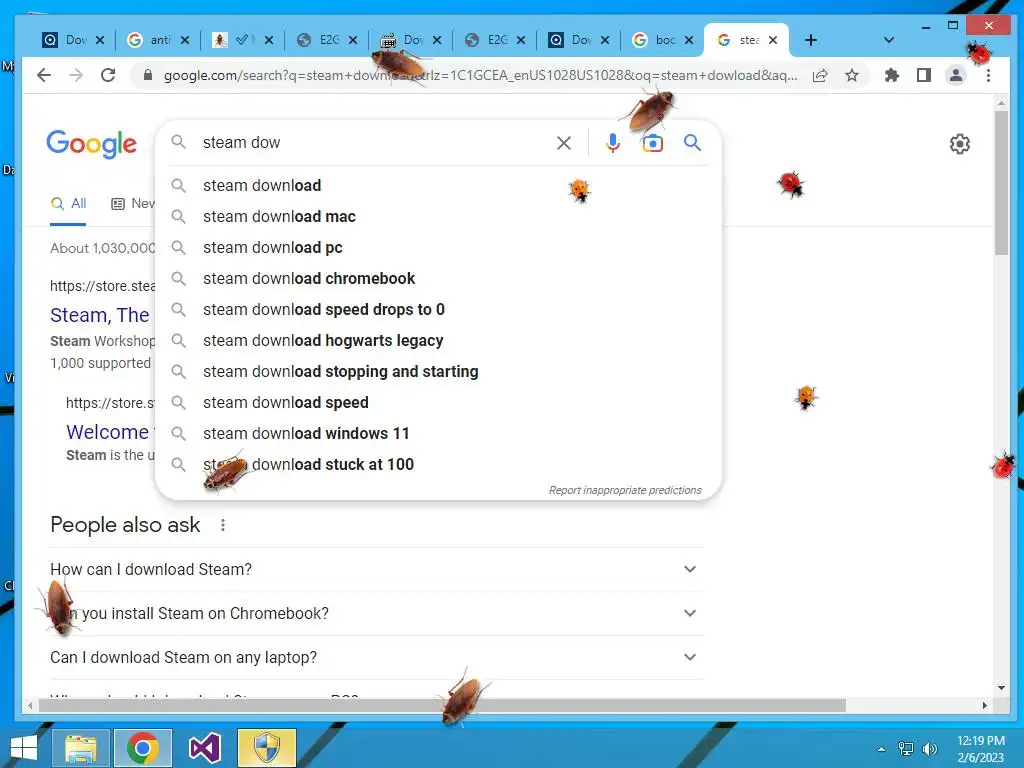The width and height of the screenshot is (1024, 768).
Task: Close the "anti" tab
Action: (185, 40)
